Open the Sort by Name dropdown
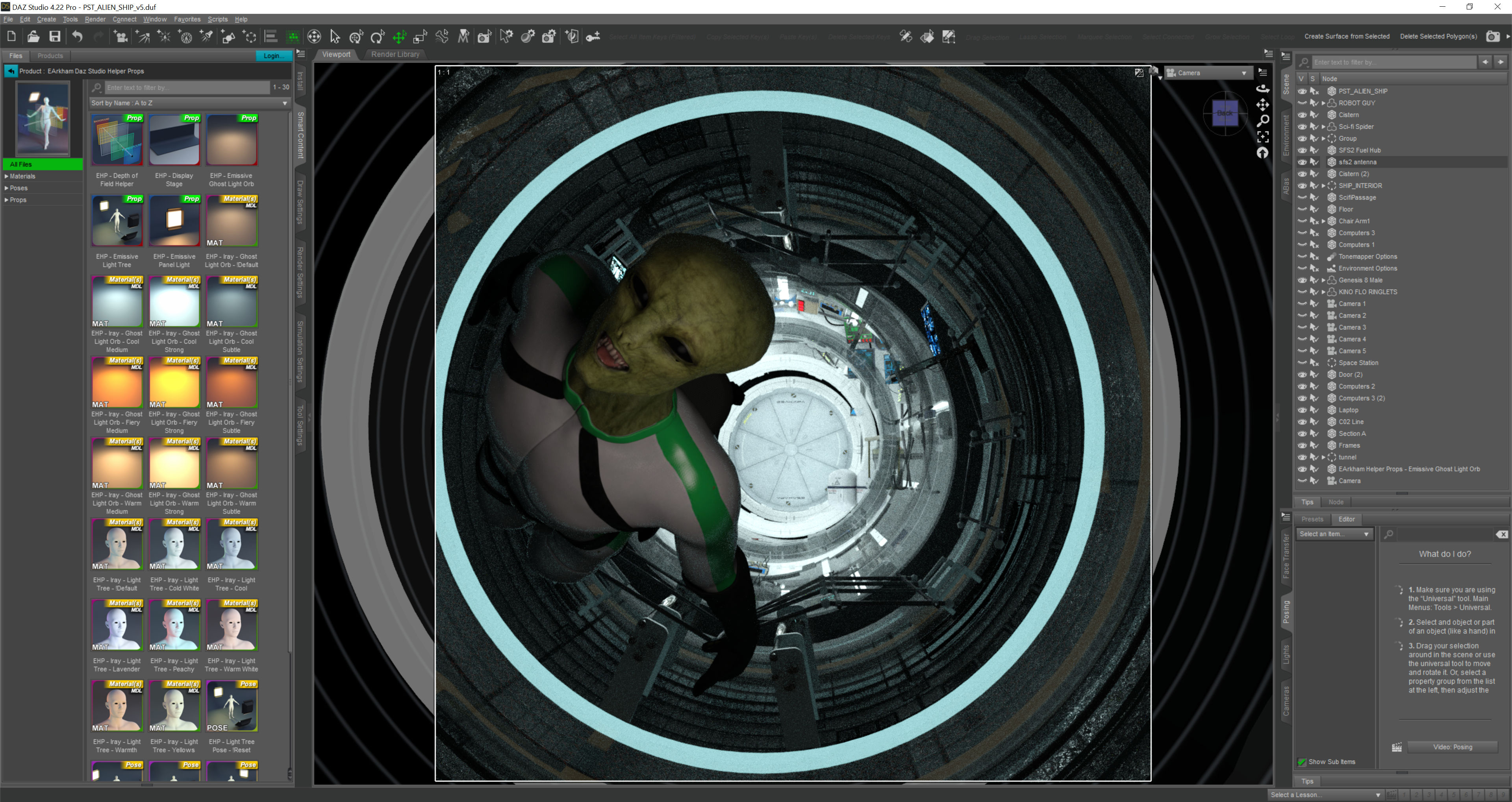 [x=189, y=103]
